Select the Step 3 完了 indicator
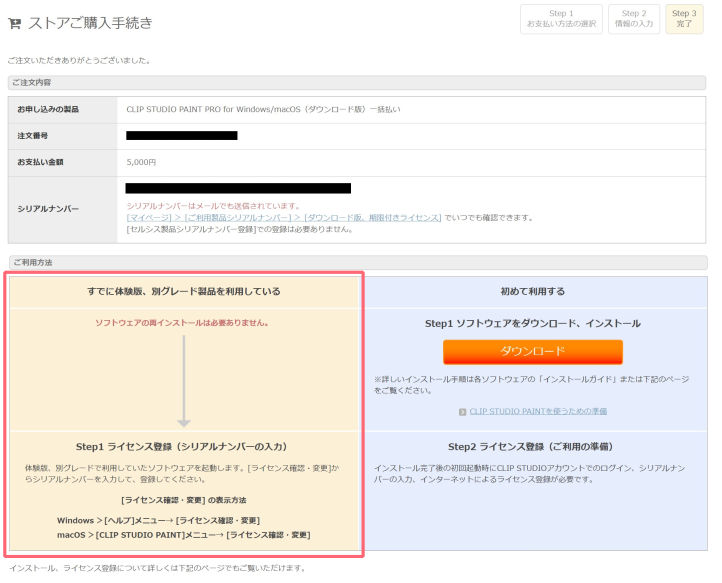Screen dimensions: 722x583 point(684,19)
